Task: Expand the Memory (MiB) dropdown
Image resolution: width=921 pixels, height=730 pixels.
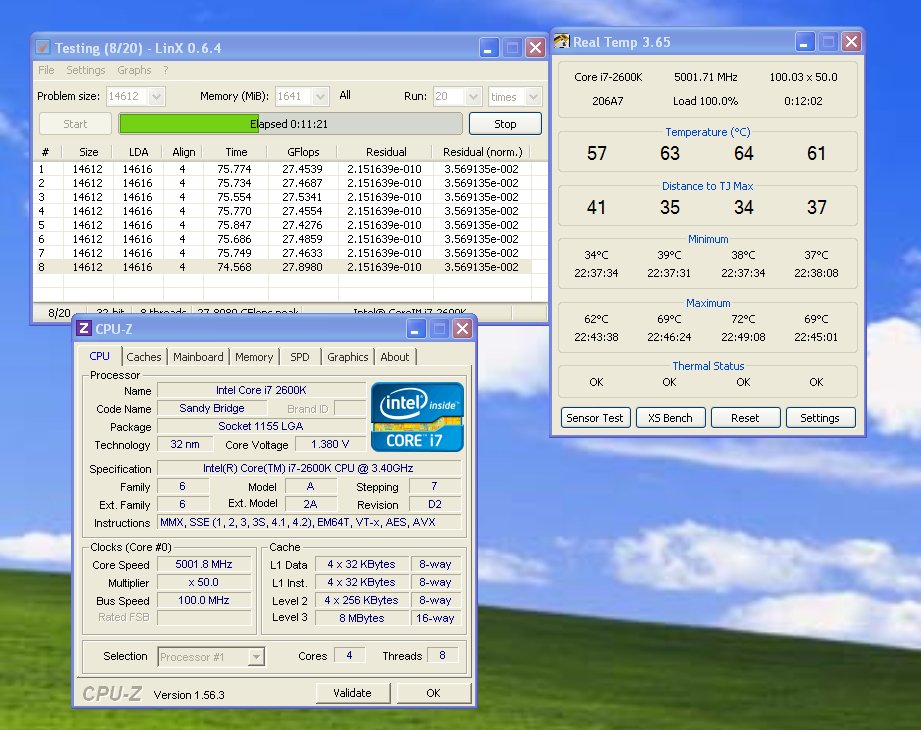Action: click(320, 97)
